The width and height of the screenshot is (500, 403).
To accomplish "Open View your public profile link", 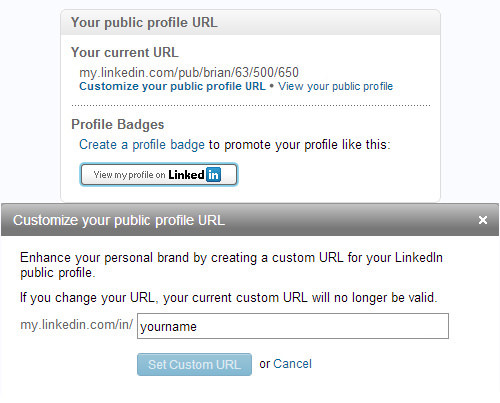I will tap(336, 86).
